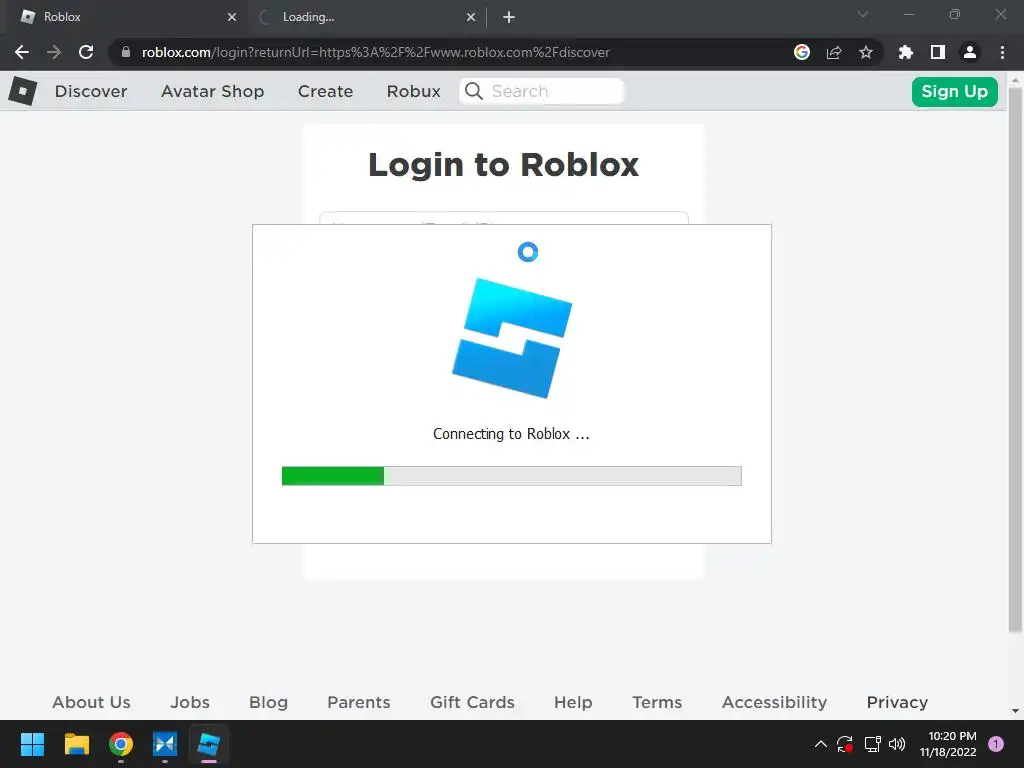Open the taskbar clock and date

(948, 744)
